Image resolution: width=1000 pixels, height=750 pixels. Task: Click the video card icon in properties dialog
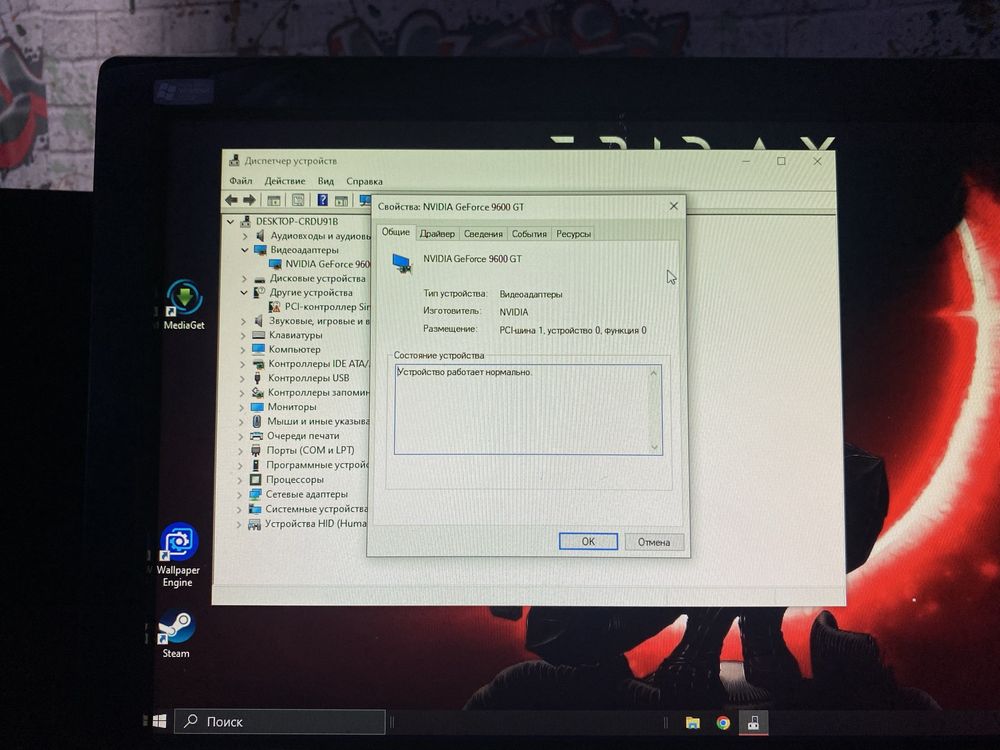[x=402, y=263]
